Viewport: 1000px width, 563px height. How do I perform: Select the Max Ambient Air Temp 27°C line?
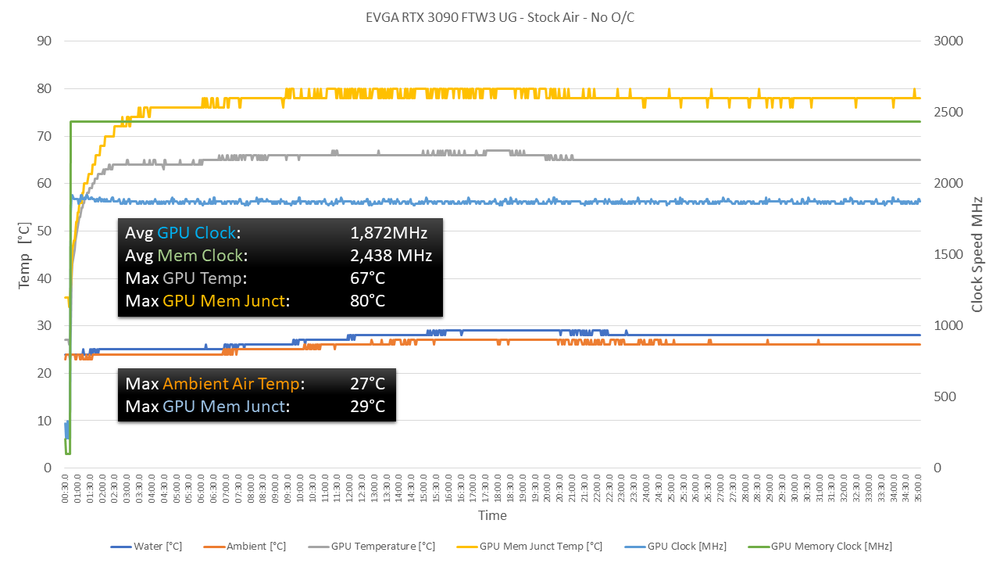tap(257, 383)
